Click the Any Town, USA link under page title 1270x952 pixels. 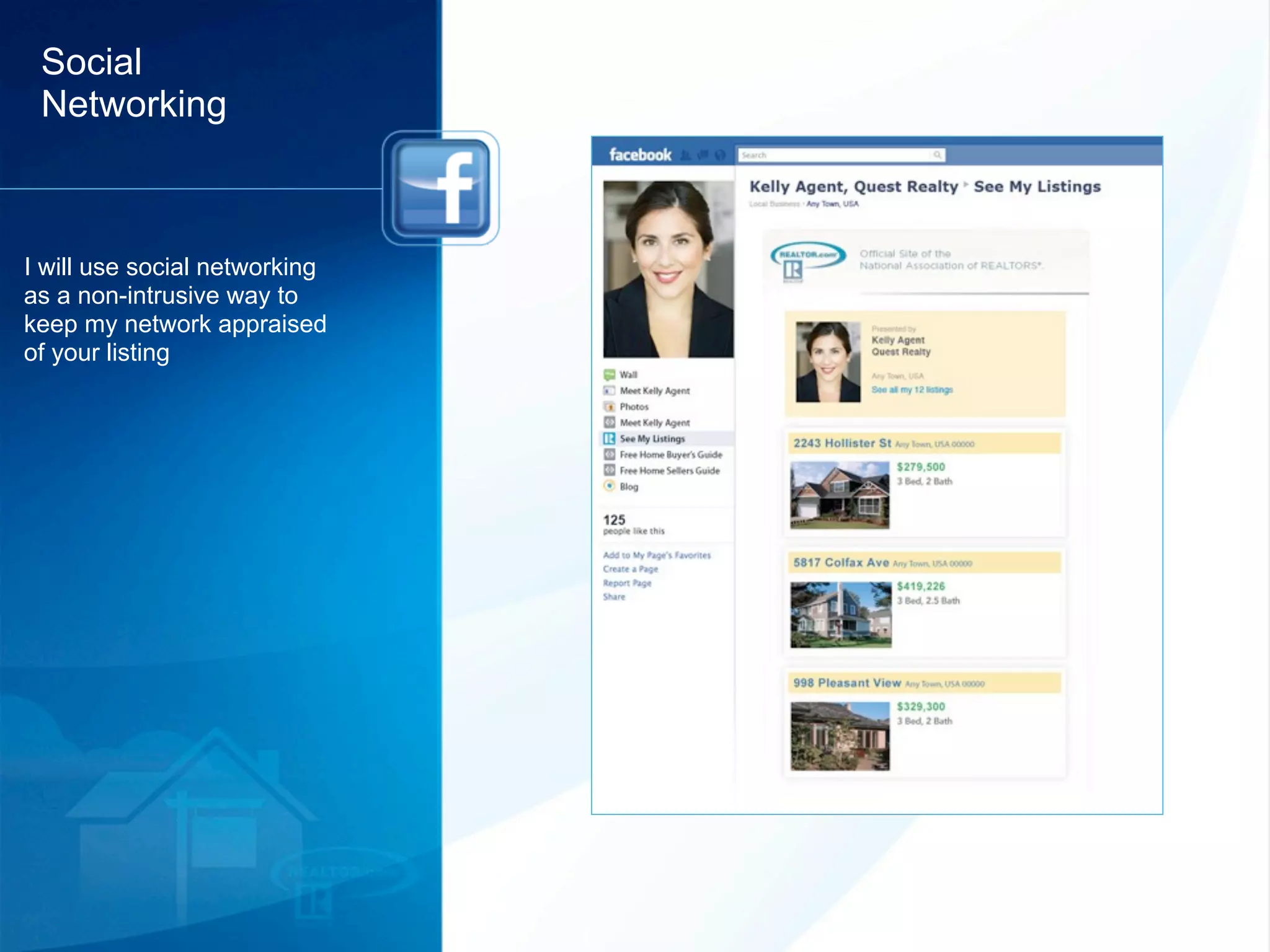(x=832, y=204)
